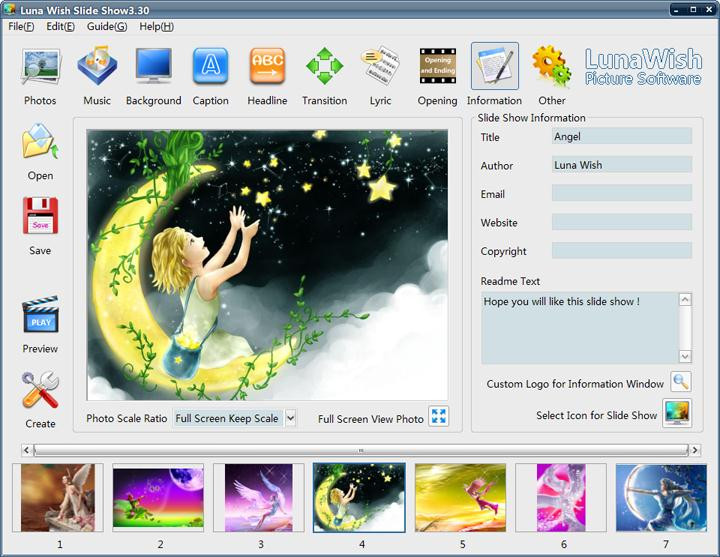Click the thumbnail strip right scroll arrow
Image resolution: width=720 pixels, height=557 pixels.
[x=695, y=450]
